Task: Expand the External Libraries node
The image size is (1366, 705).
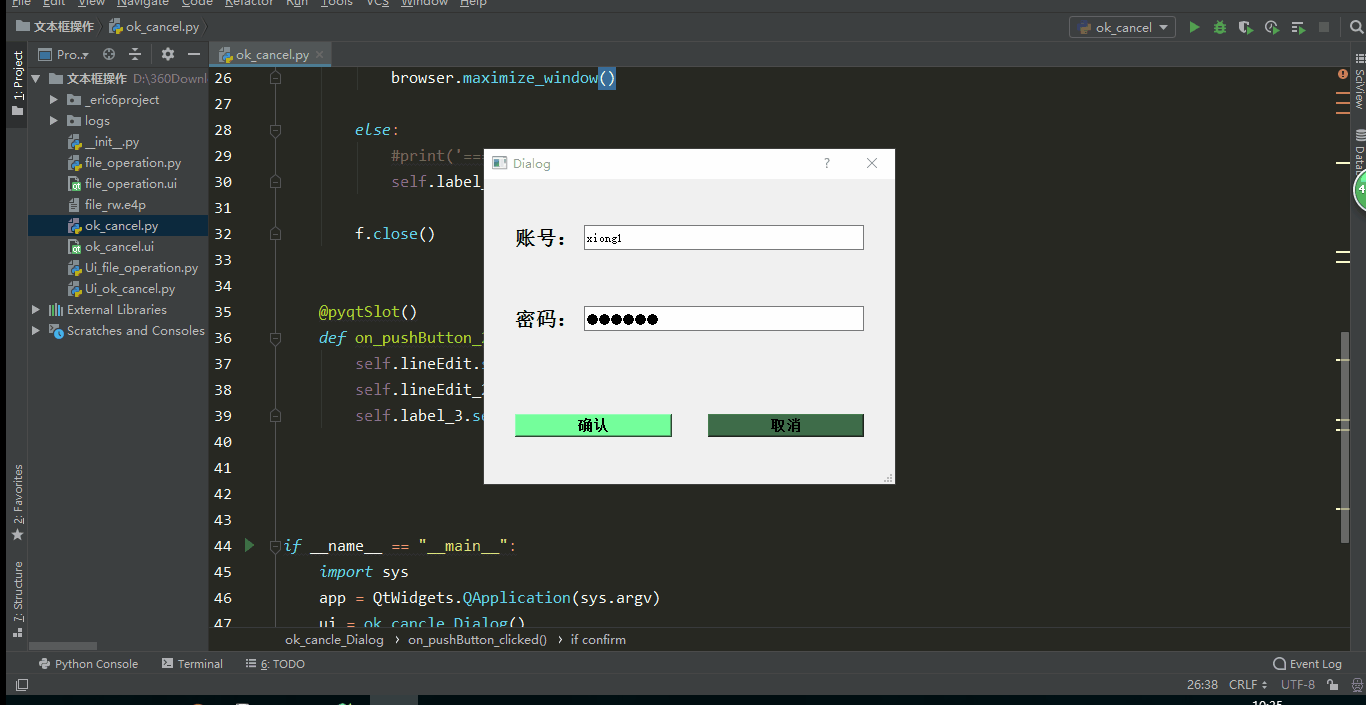Action: [37, 310]
